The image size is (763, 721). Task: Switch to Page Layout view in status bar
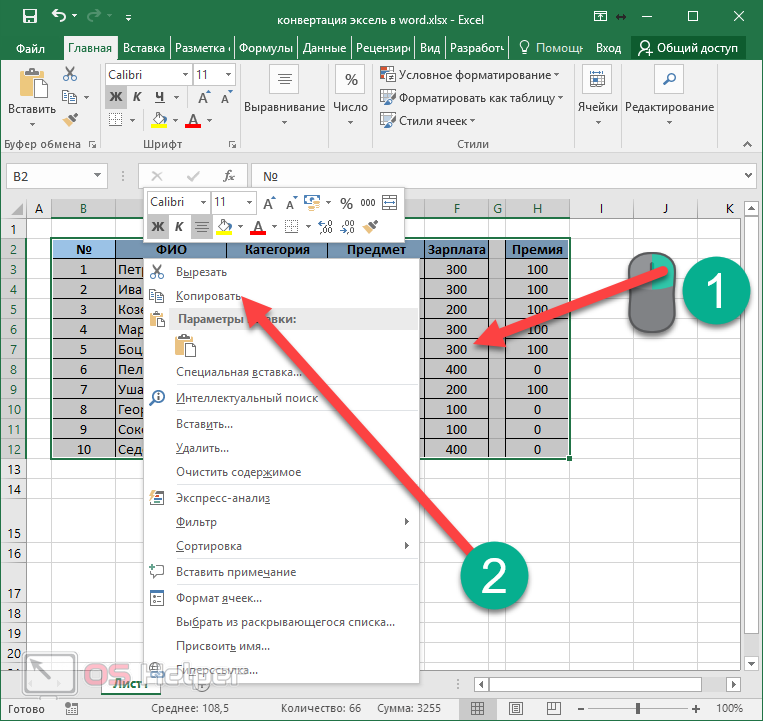click(x=516, y=708)
